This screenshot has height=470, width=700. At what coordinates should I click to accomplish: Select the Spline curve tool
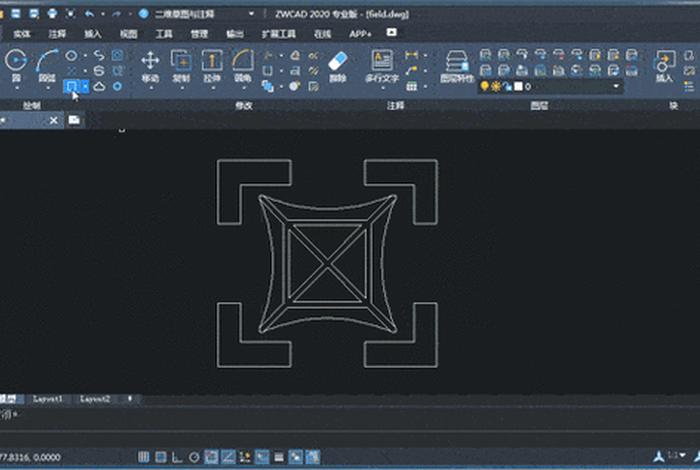[x=99, y=55]
